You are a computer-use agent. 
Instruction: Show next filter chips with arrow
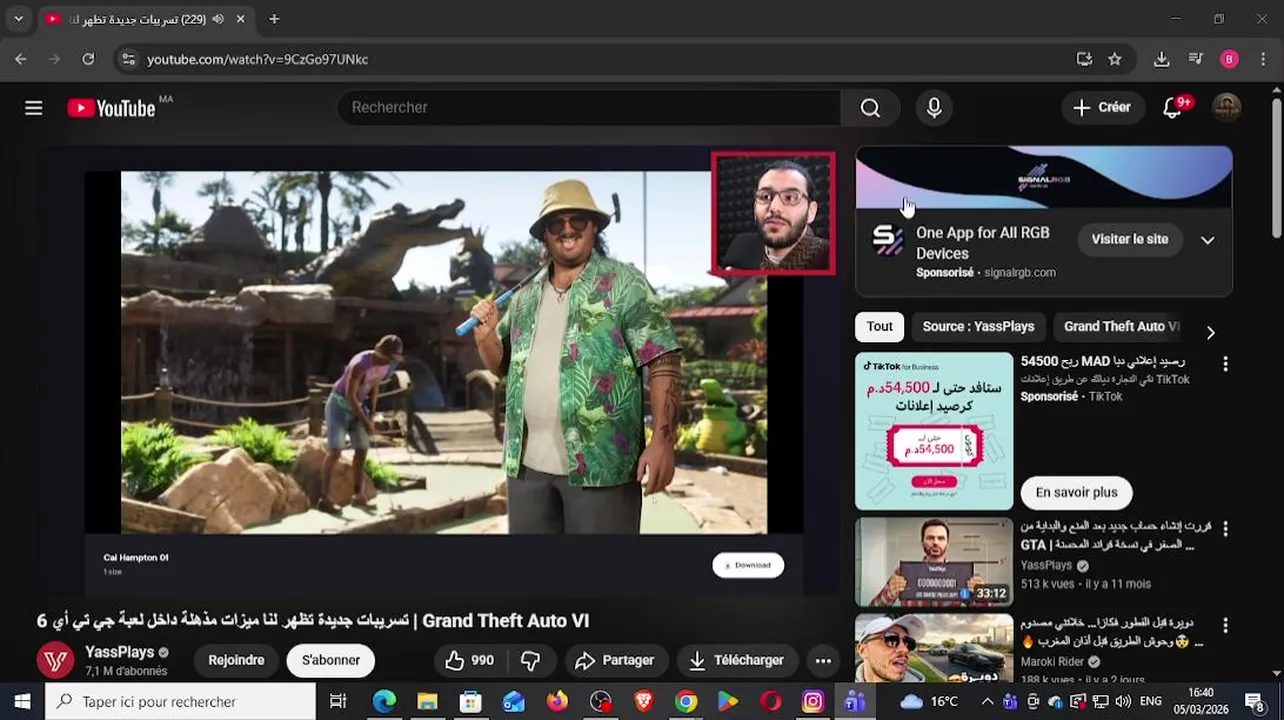click(x=1210, y=332)
